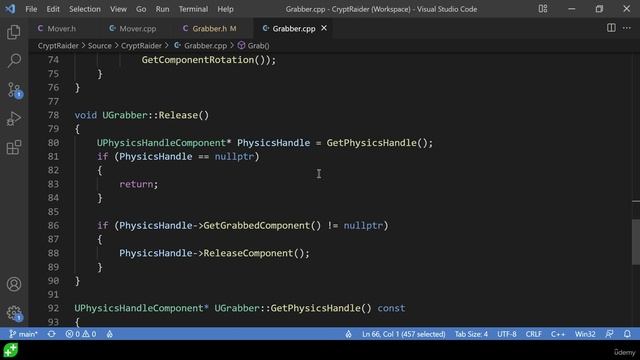Open Source Control view in activity bar
The image size is (640, 360).
pos(15,90)
